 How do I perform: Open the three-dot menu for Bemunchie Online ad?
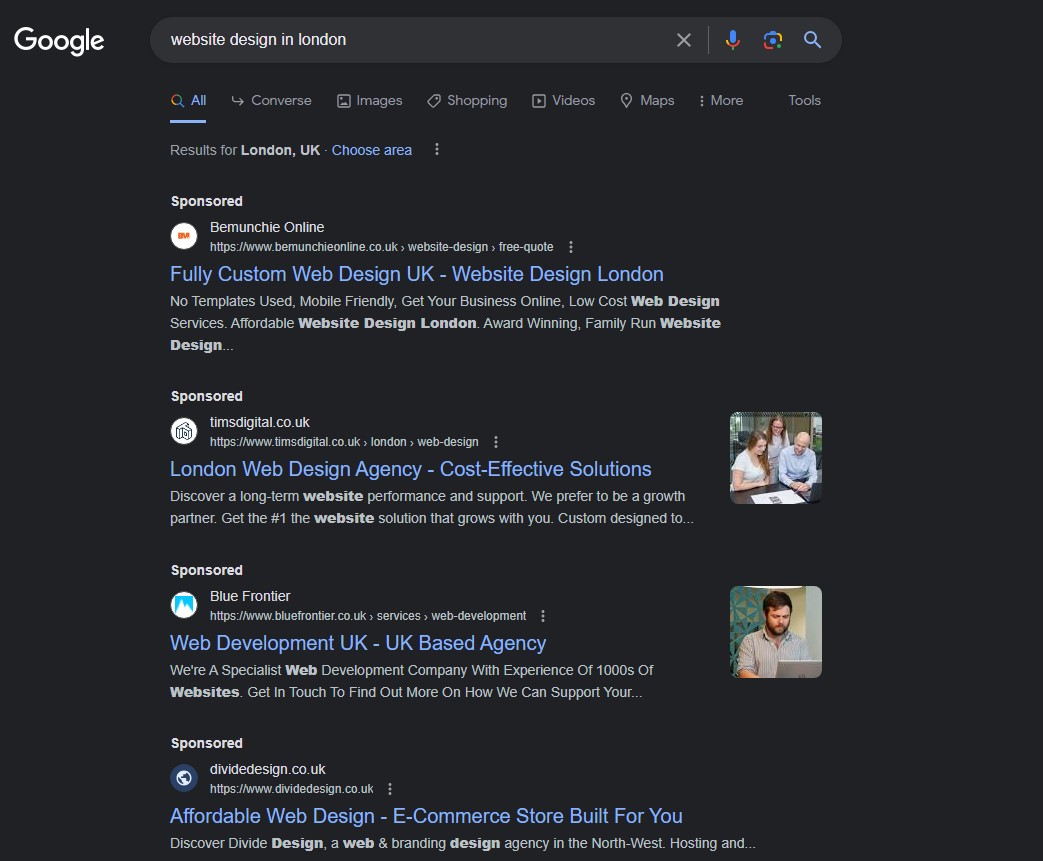pyautogui.click(x=571, y=247)
